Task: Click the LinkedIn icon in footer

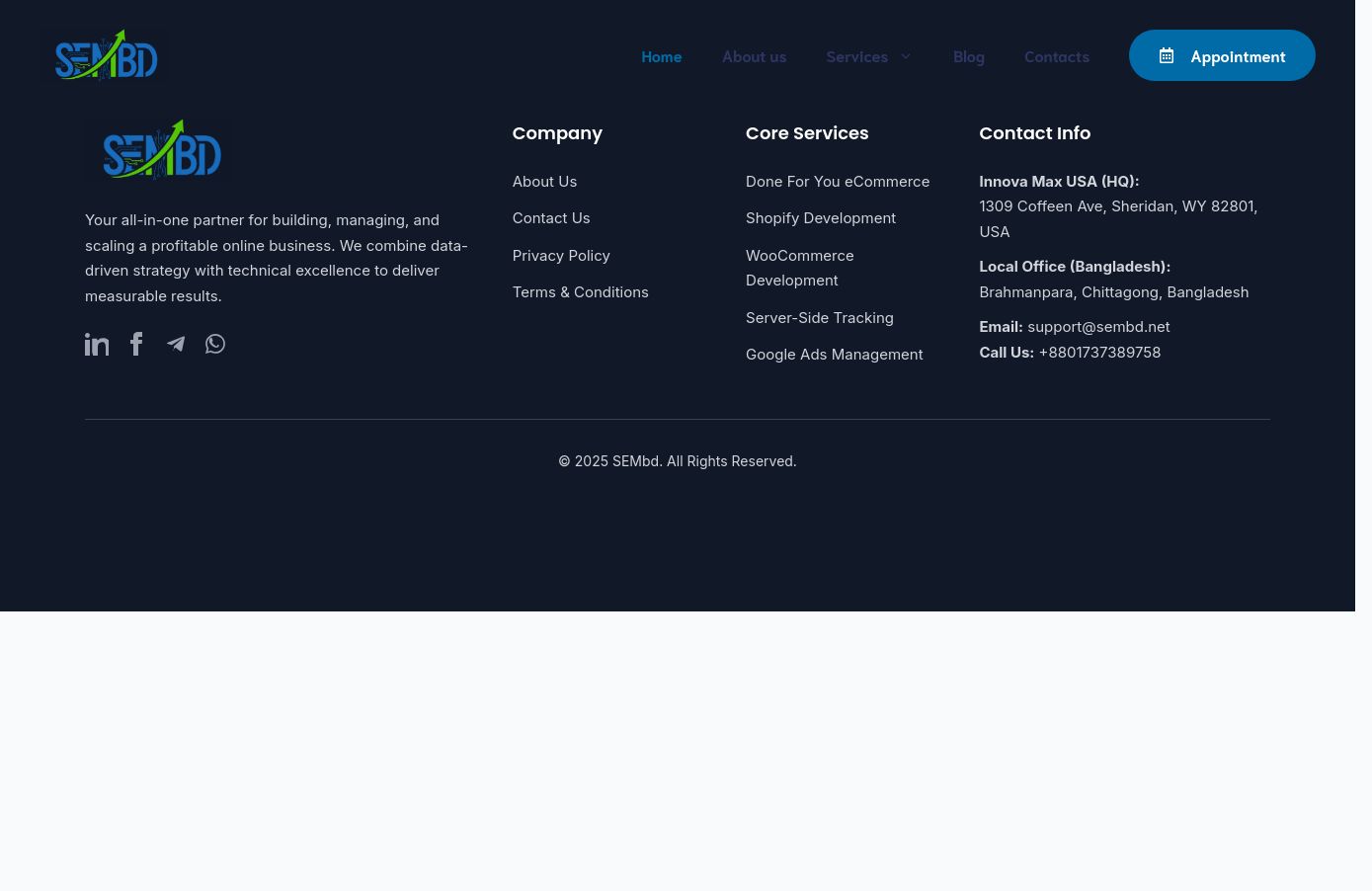Action: (x=97, y=344)
